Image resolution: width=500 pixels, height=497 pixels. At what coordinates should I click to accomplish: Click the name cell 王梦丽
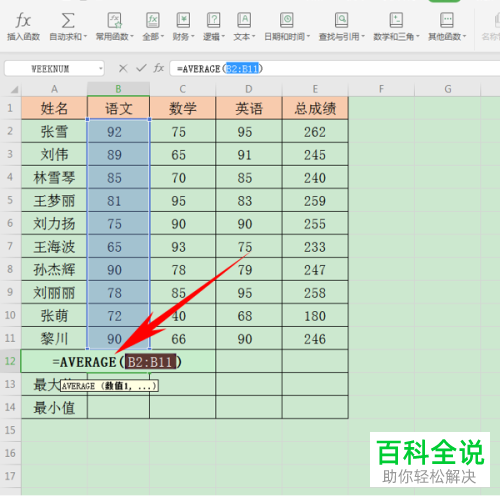(x=54, y=200)
